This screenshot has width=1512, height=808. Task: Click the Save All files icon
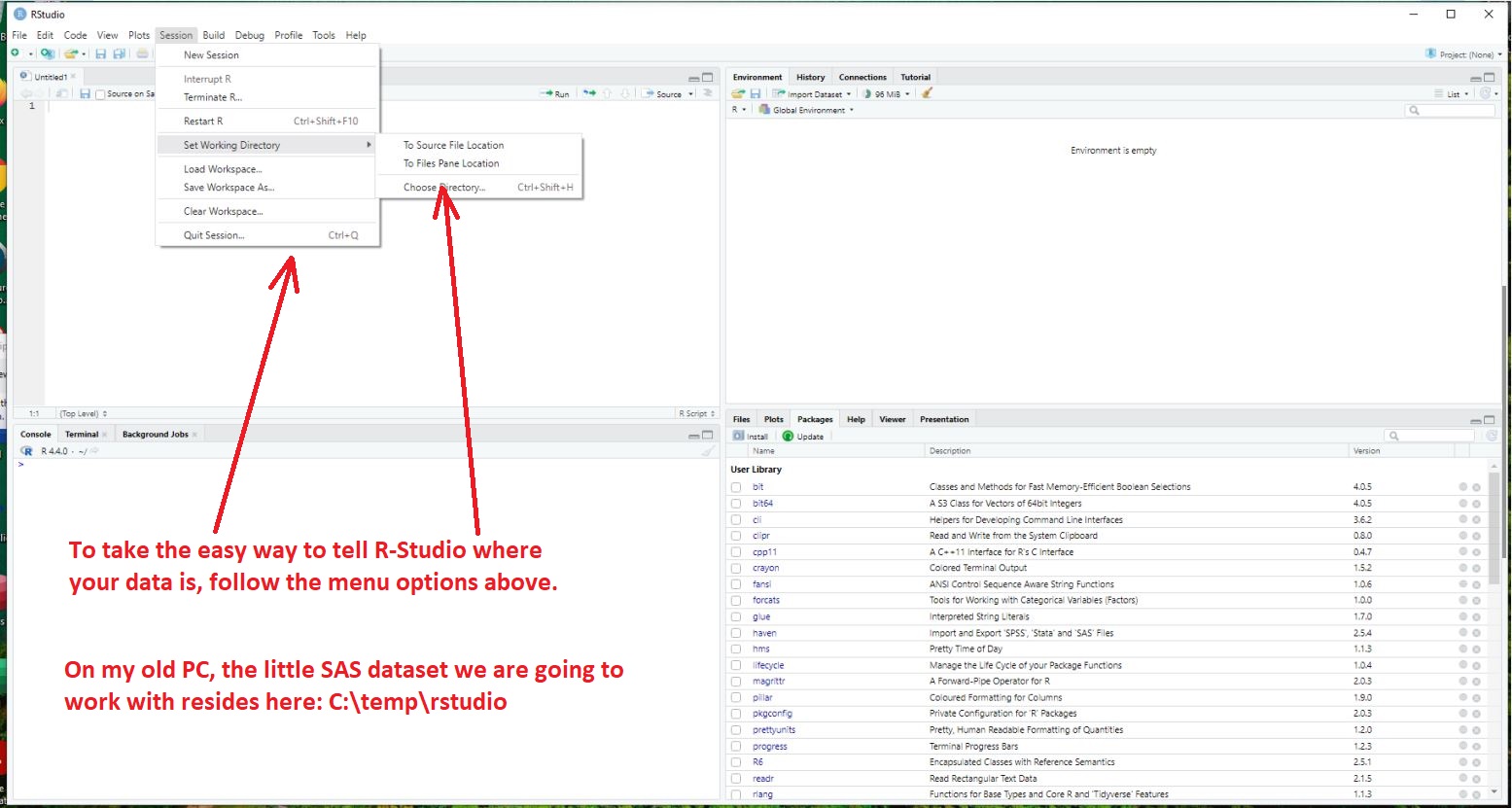119,53
